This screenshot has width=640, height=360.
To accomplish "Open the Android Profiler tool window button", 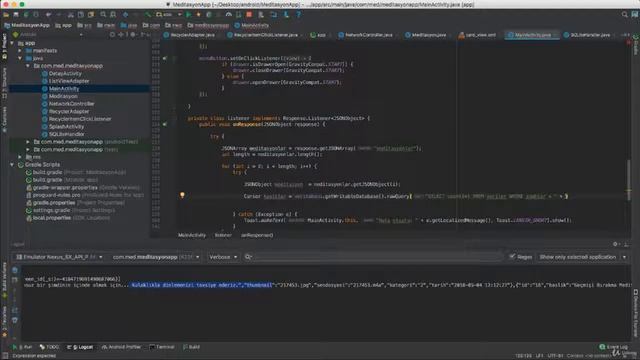I will [121, 347].
